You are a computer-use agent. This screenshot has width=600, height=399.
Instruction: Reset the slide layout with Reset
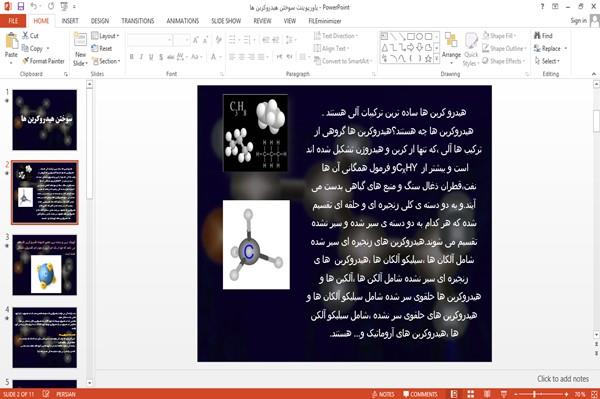point(102,48)
